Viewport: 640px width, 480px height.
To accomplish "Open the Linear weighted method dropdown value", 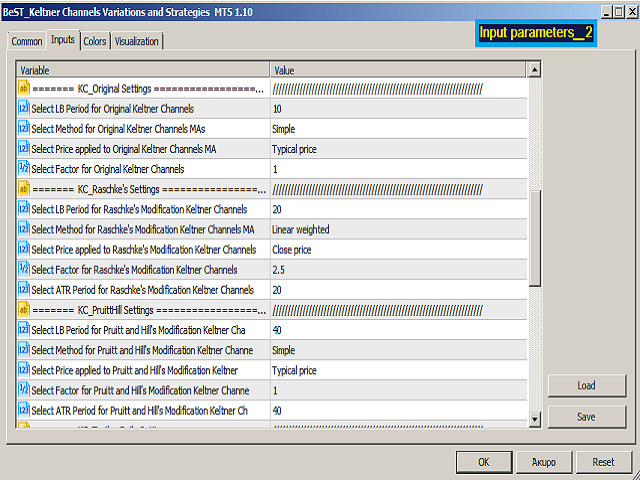I will pos(398,229).
